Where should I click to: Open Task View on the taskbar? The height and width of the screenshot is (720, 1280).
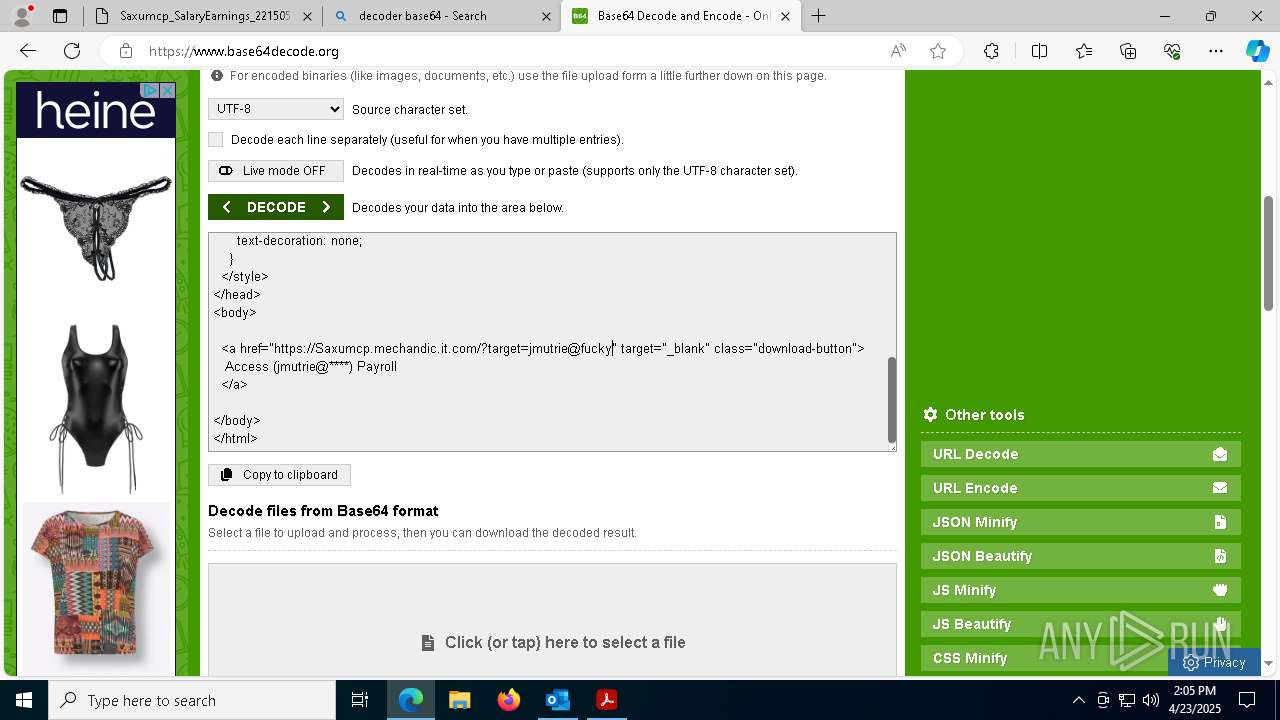360,700
